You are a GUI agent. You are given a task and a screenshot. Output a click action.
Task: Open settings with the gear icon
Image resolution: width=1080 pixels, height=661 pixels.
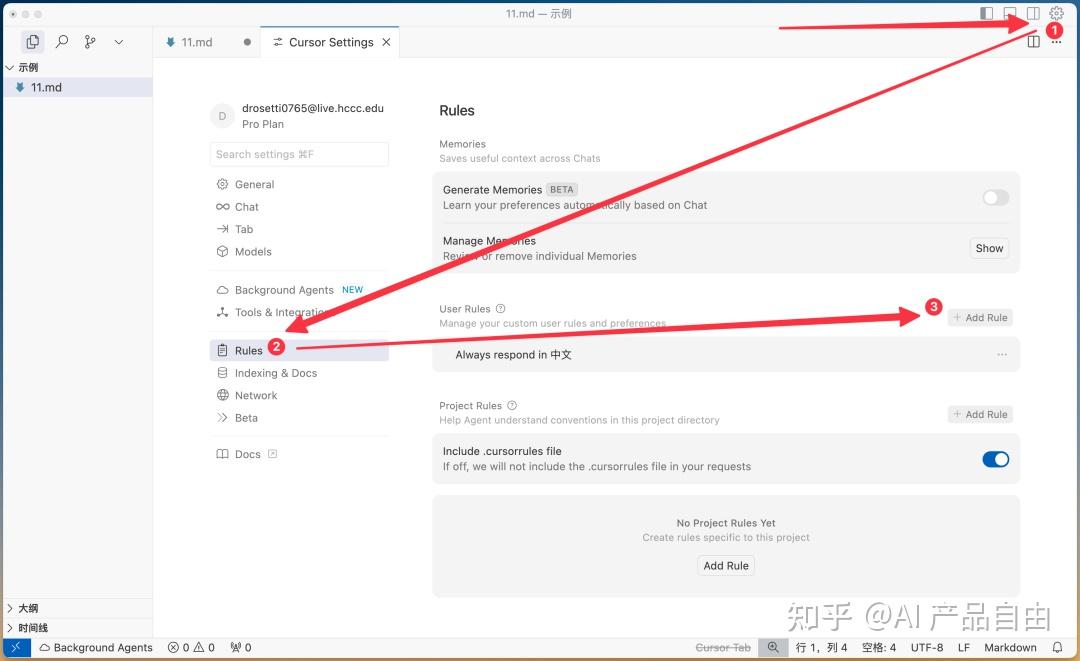(x=1057, y=13)
